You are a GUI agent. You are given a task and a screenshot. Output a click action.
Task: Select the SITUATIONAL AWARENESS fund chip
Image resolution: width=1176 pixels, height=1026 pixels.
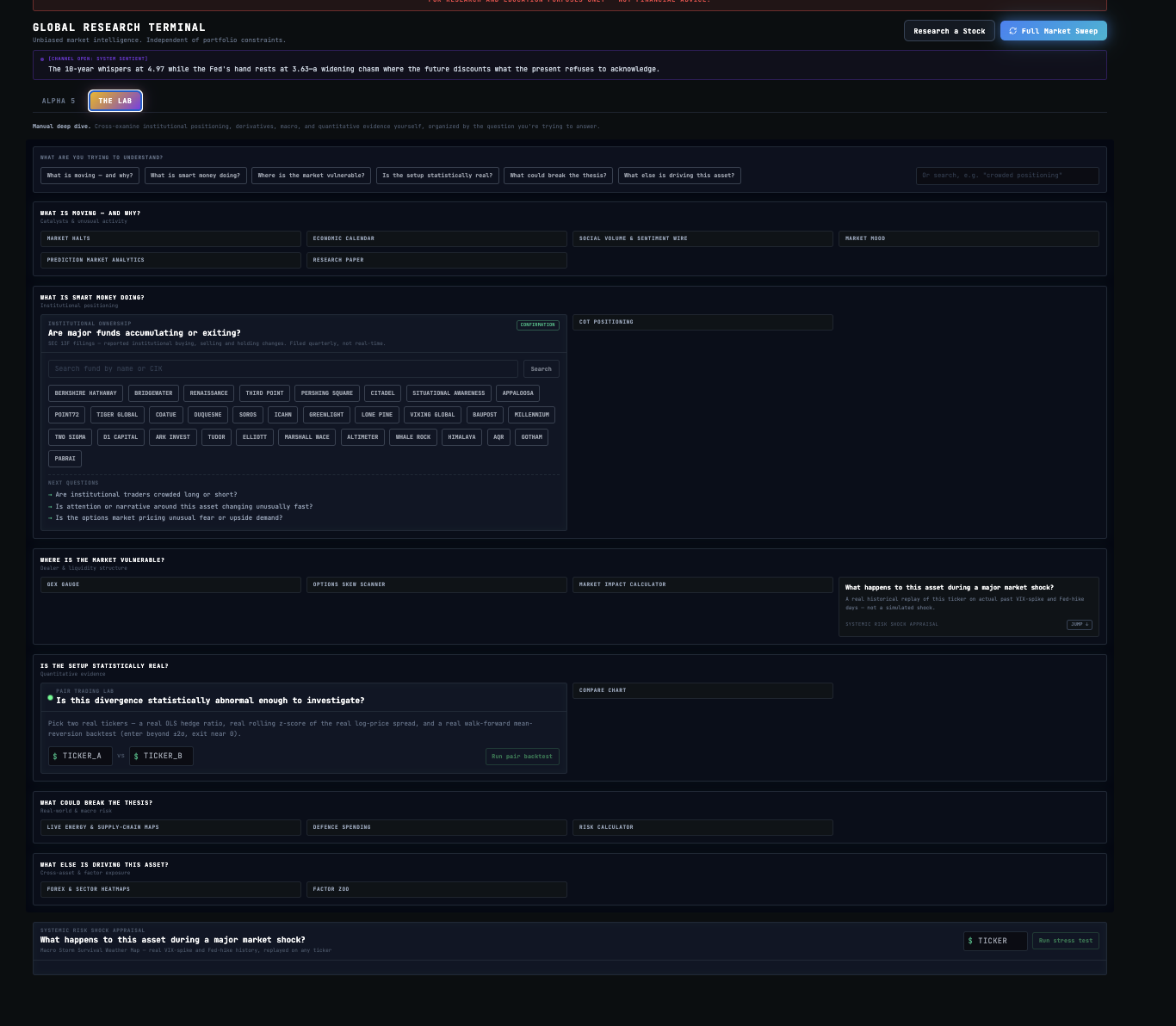[x=449, y=393]
